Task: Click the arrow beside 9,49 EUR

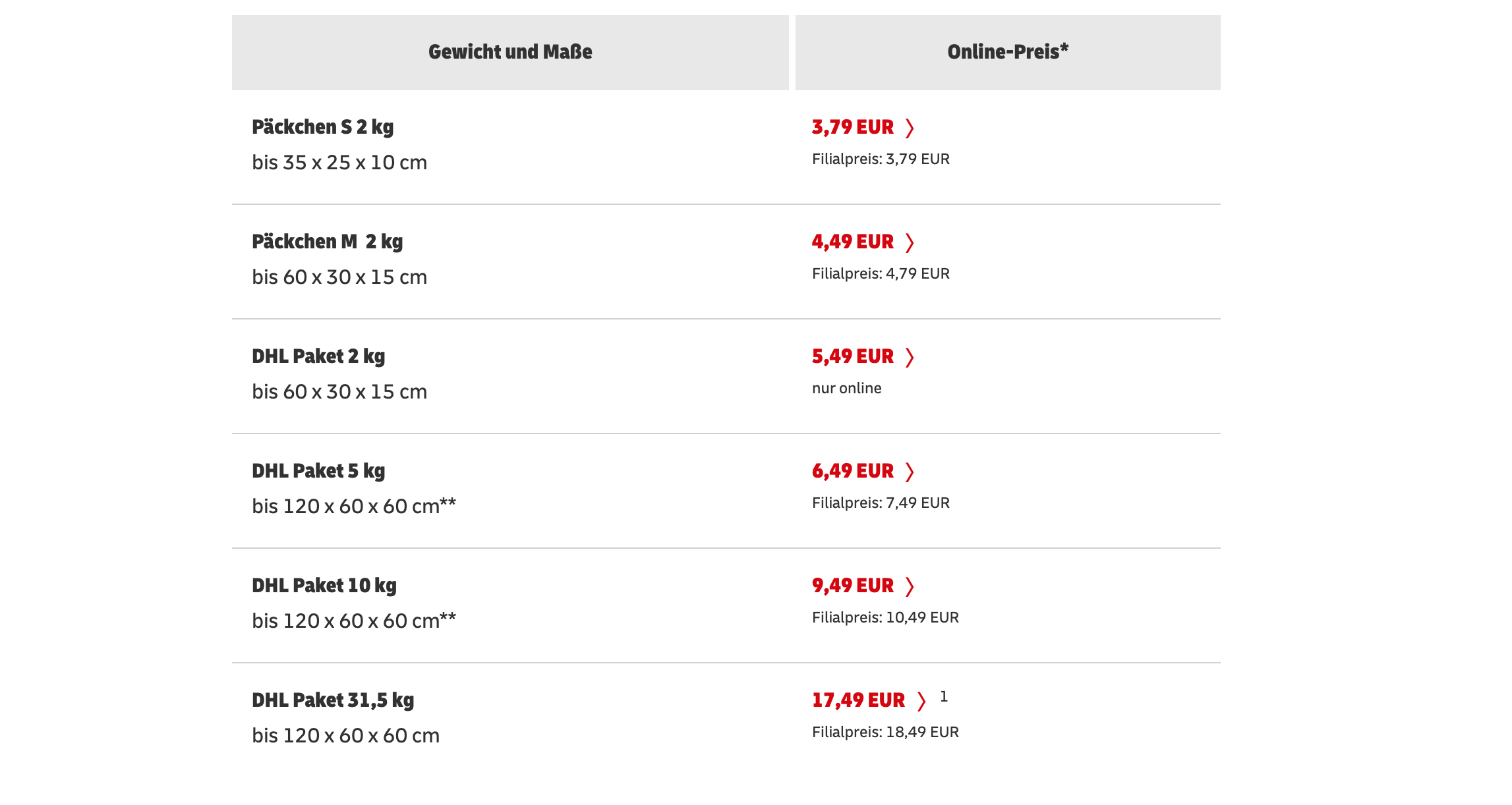Action: pyautogui.click(x=910, y=586)
